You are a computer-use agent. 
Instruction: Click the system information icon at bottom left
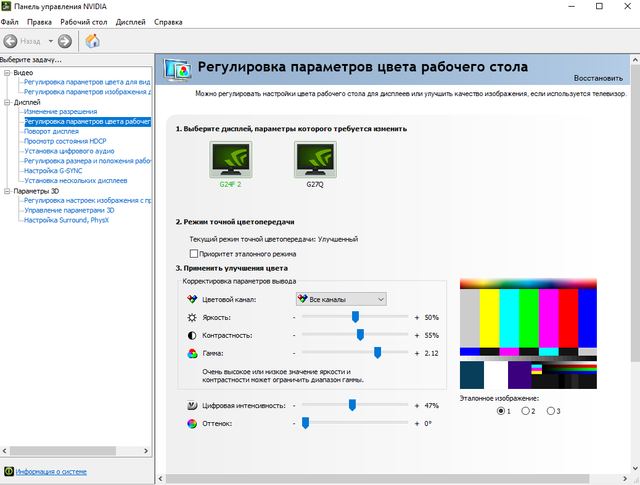click(x=9, y=472)
